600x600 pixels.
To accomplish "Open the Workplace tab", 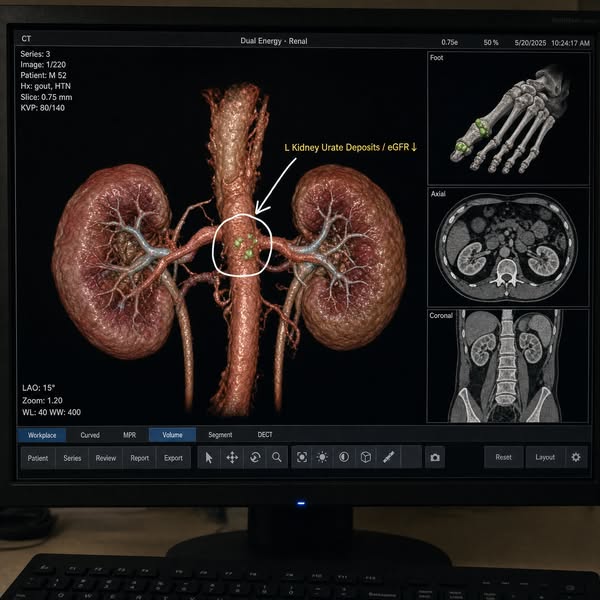I will pos(42,435).
